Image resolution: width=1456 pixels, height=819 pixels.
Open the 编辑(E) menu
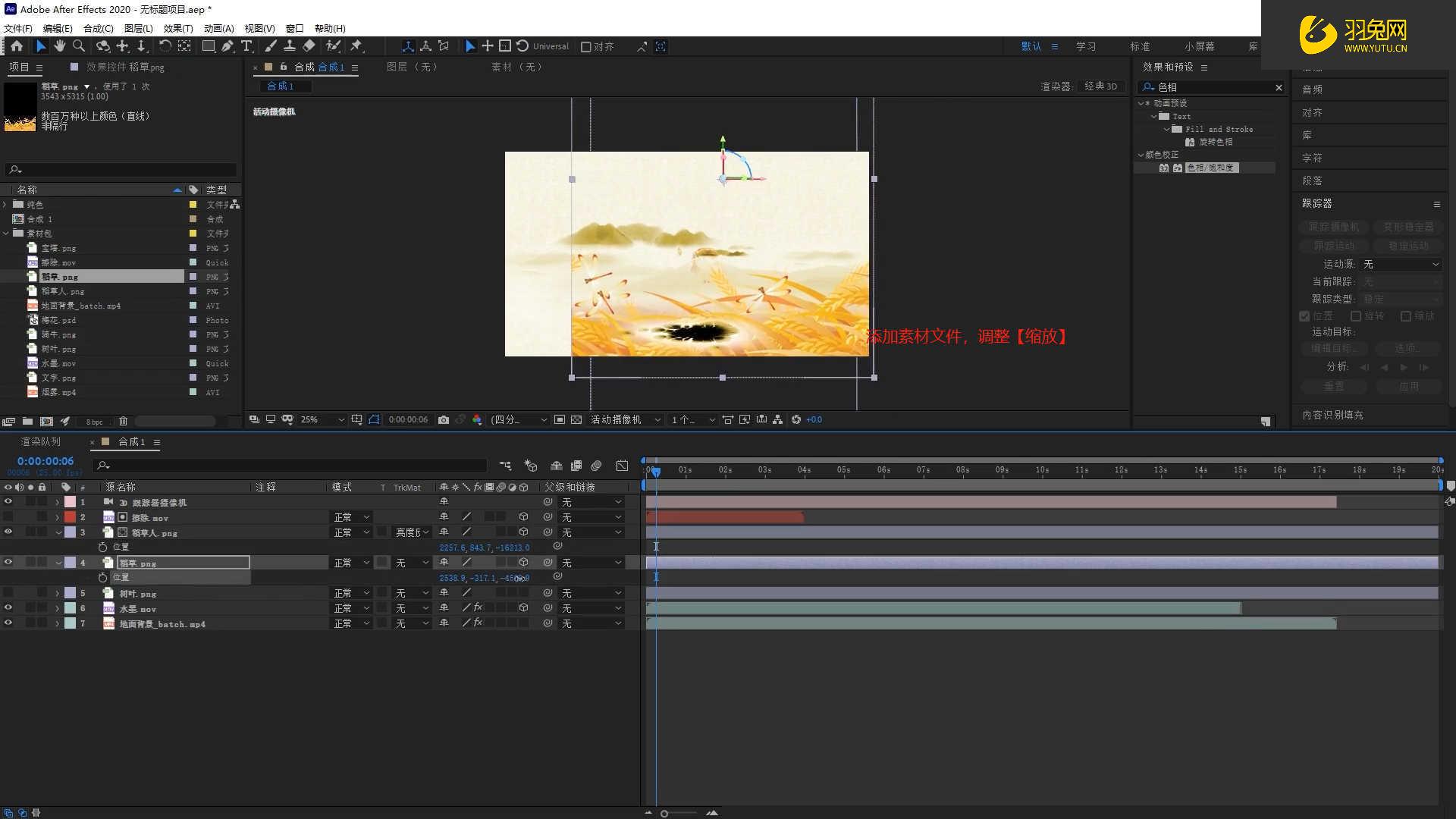click(58, 28)
